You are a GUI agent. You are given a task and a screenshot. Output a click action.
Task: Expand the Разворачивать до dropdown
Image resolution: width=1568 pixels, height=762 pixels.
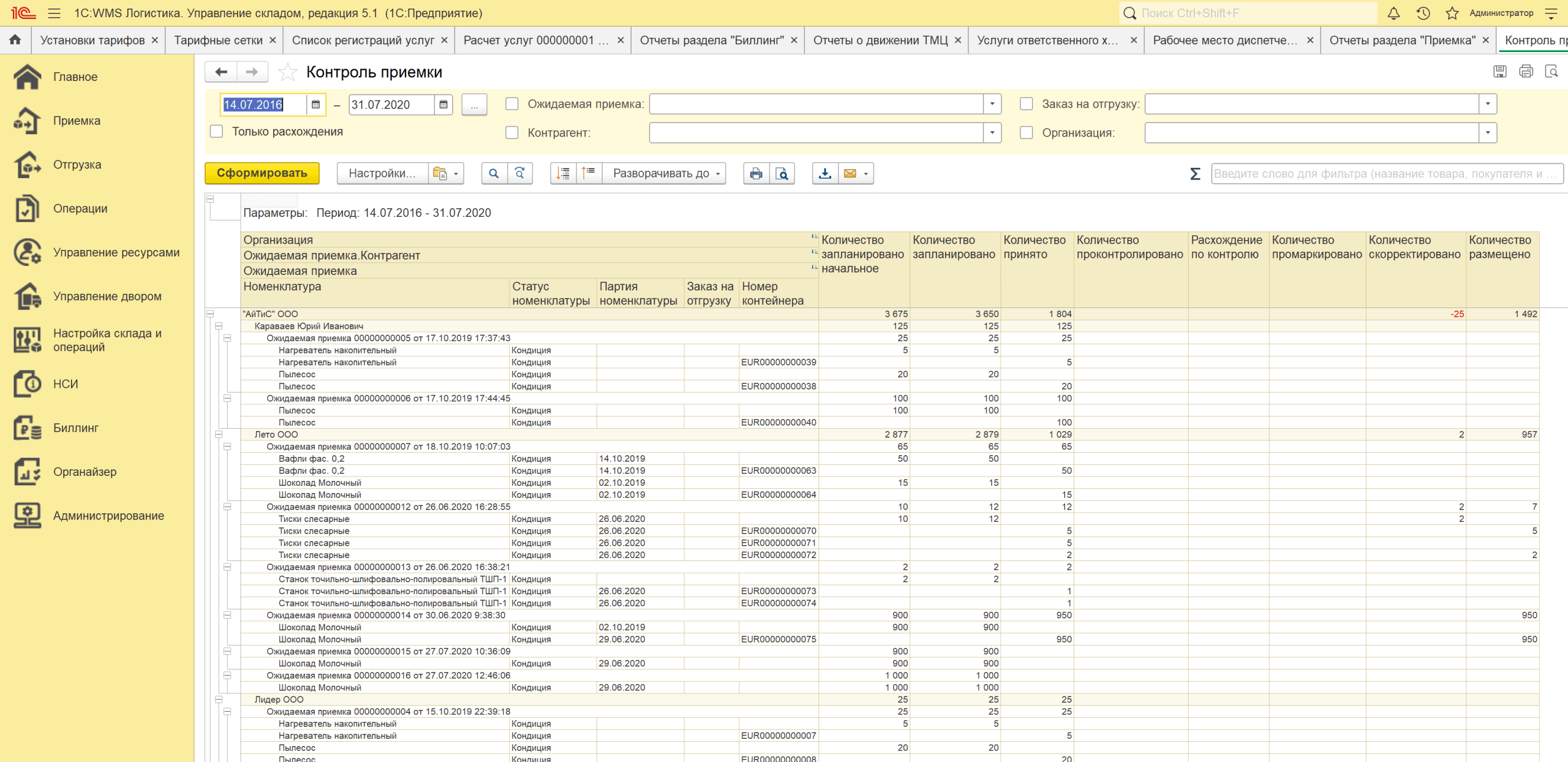(x=666, y=173)
